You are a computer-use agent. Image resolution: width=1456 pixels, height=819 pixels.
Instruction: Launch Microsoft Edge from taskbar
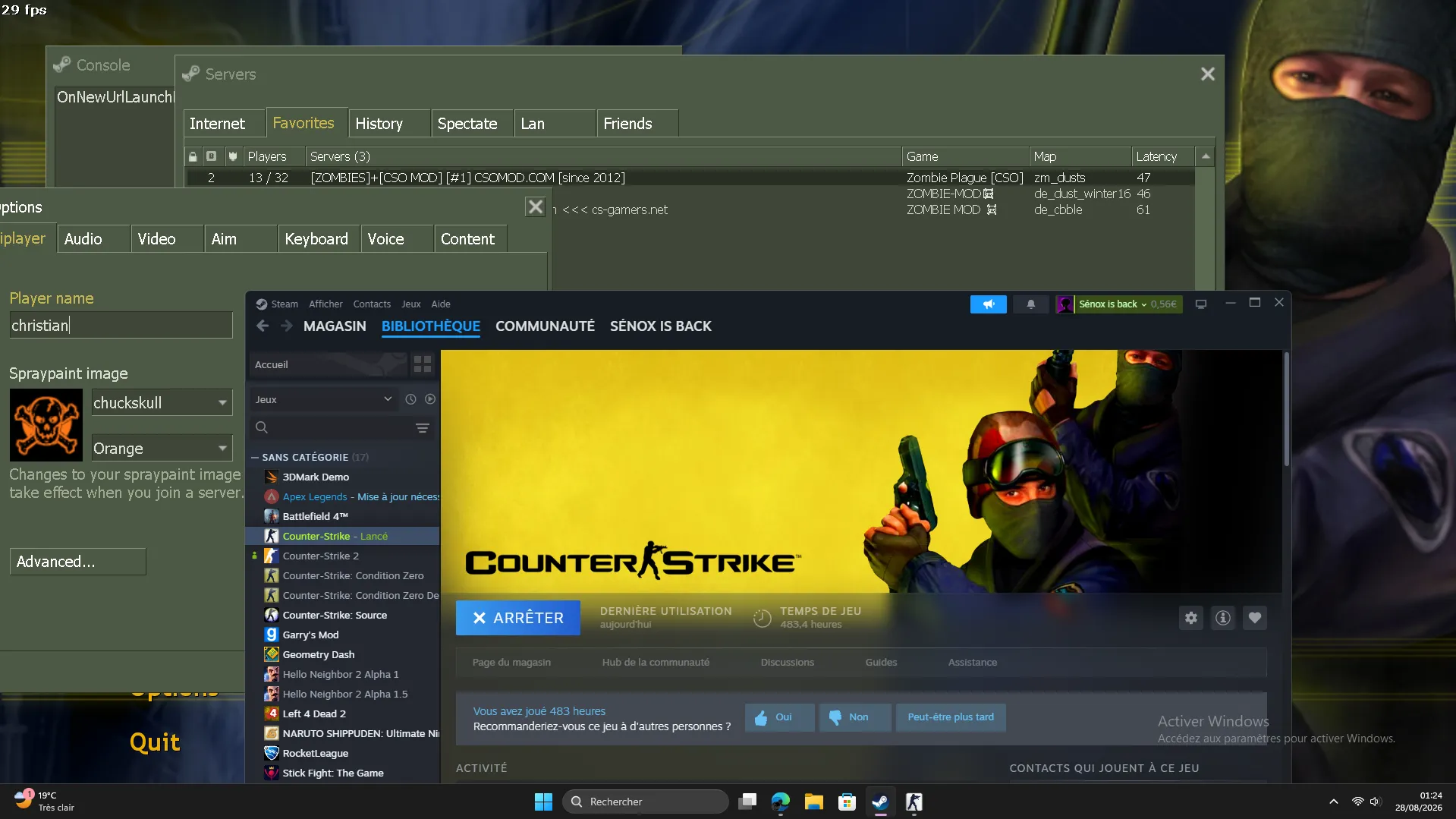(x=781, y=802)
